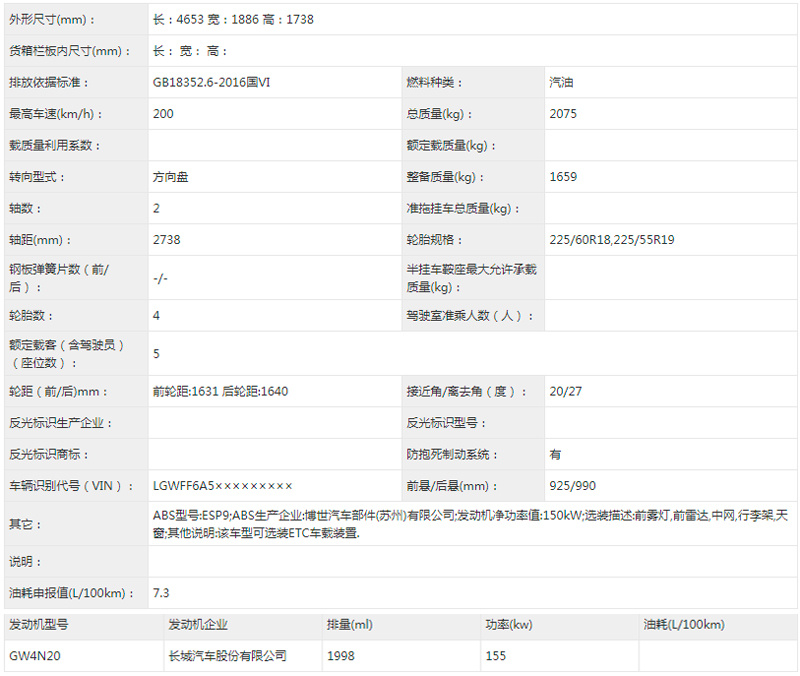
Task: Select the dimensions value 长：4653 宽：1886 高：1738
Action: coord(233,19)
